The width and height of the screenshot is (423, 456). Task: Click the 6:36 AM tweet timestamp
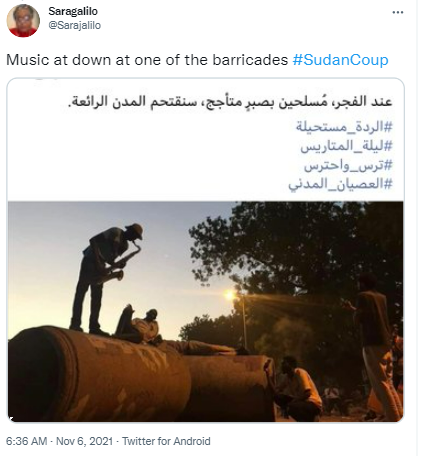tap(27, 441)
